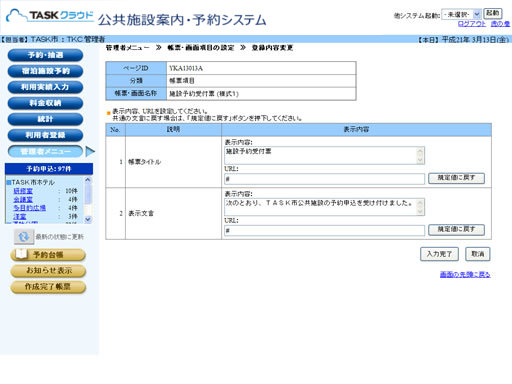Click the 帳票タイトル 表示内容 text area
The height and width of the screenshot is (384, 512).
(324, 156)
